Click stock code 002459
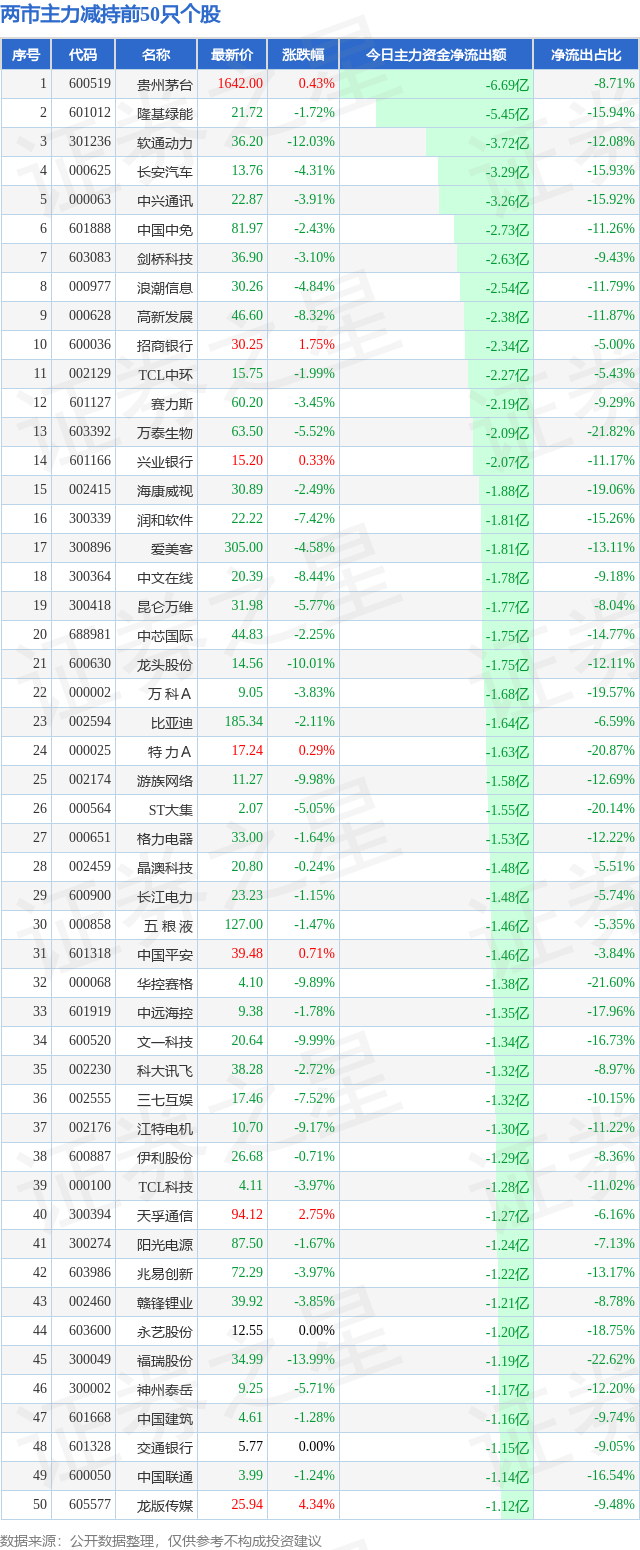Screen dimensions: 640x1550 [x=90, y=867]
